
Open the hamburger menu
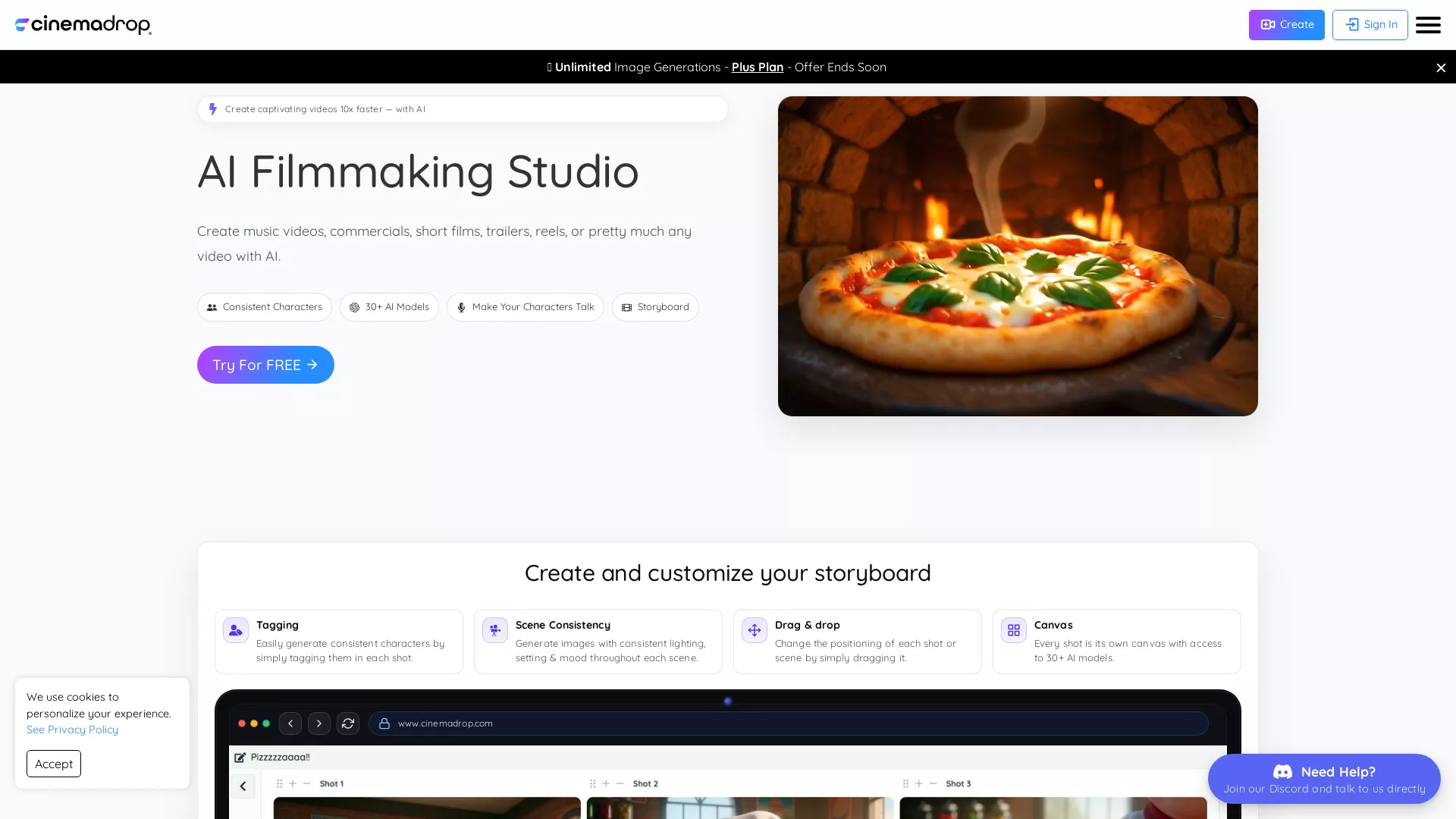tap(1428, 25)
